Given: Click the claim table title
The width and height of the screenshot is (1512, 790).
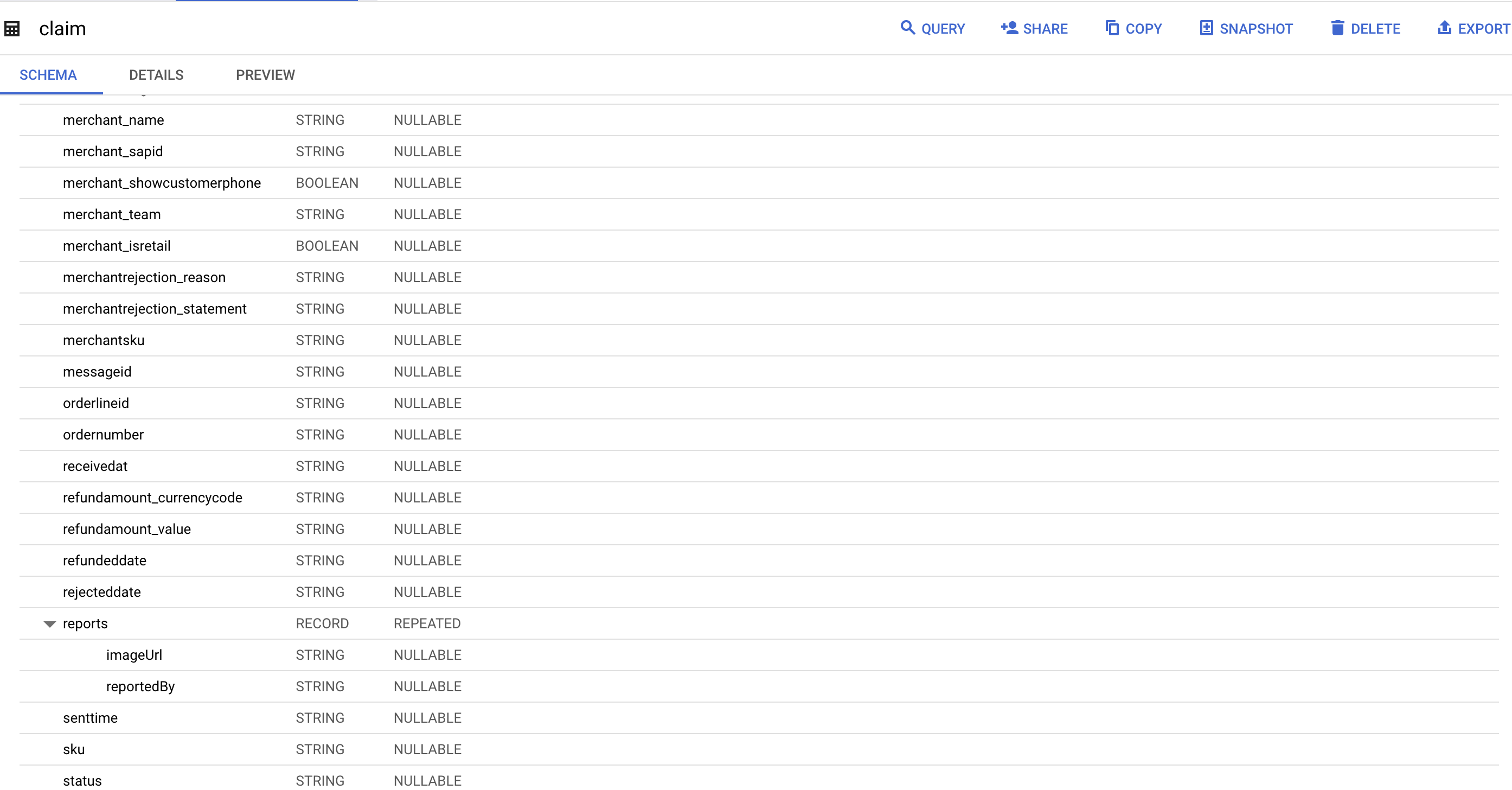Looking at the screenshot, I should pyautogui.click(x=62, y=29).
